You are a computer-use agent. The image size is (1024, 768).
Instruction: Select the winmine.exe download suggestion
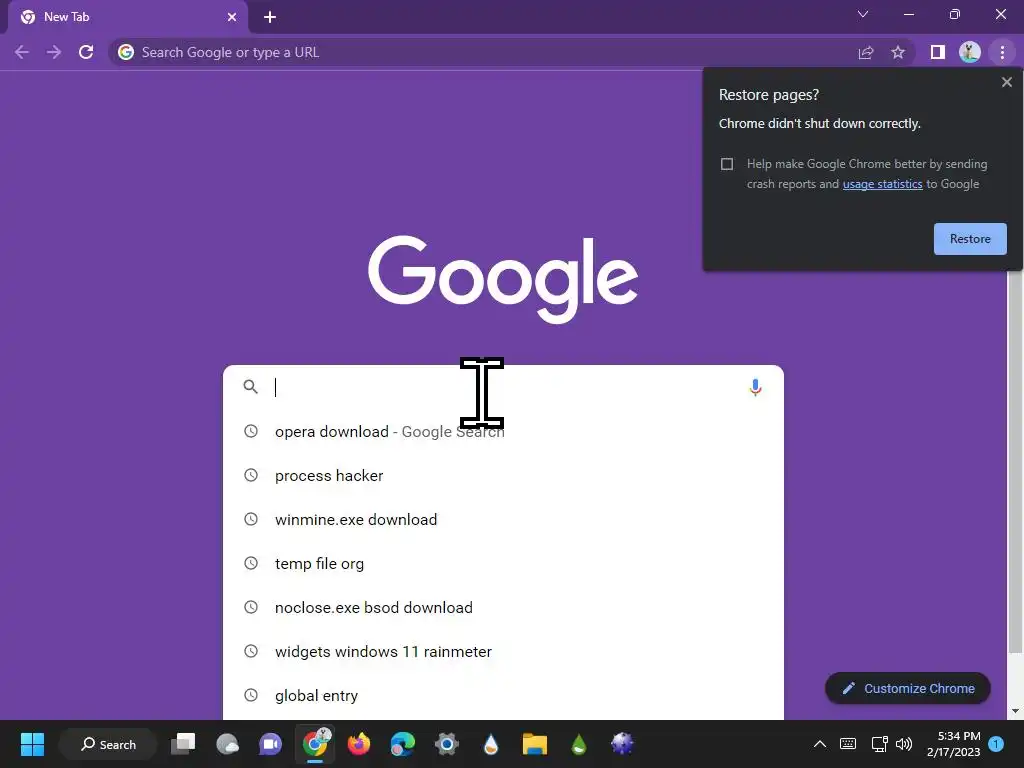[503, 520]
